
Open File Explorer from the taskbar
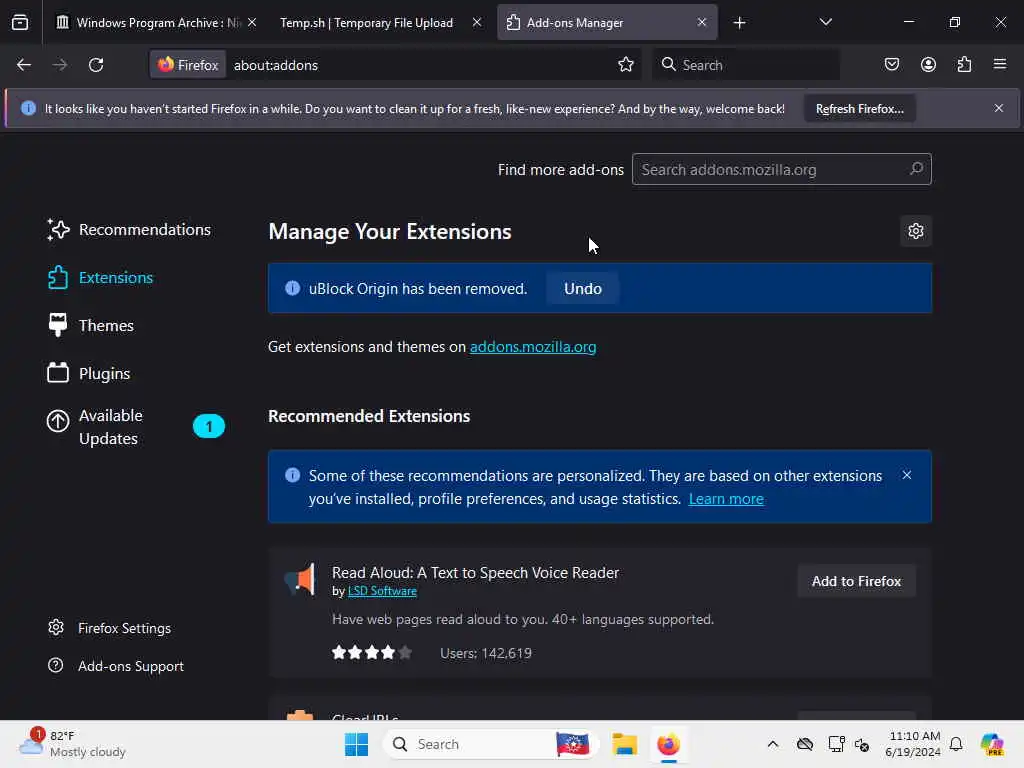[x=624, y=744]
